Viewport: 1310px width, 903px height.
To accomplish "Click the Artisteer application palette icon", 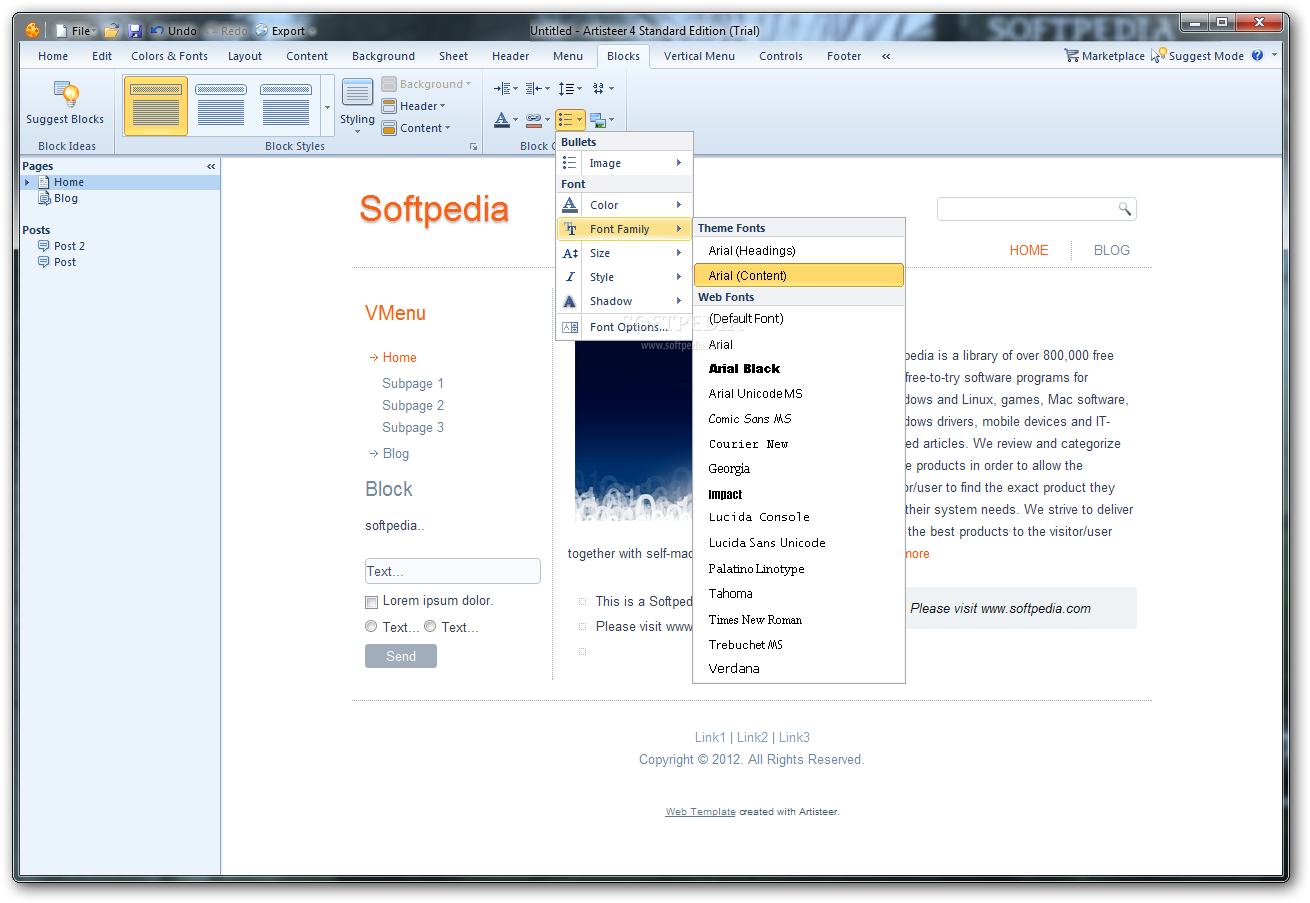I will tap(33, 30).
